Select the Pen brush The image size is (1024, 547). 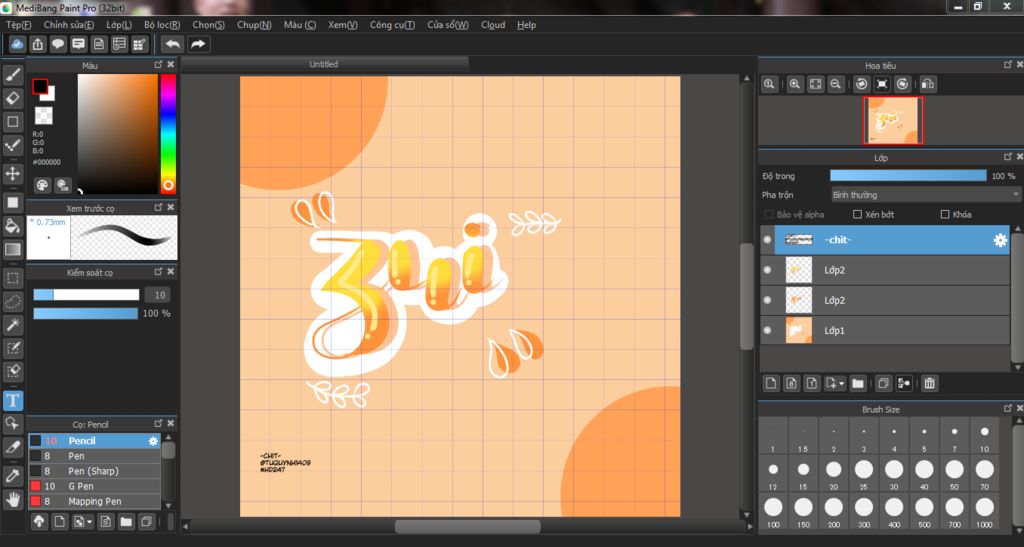94,456
